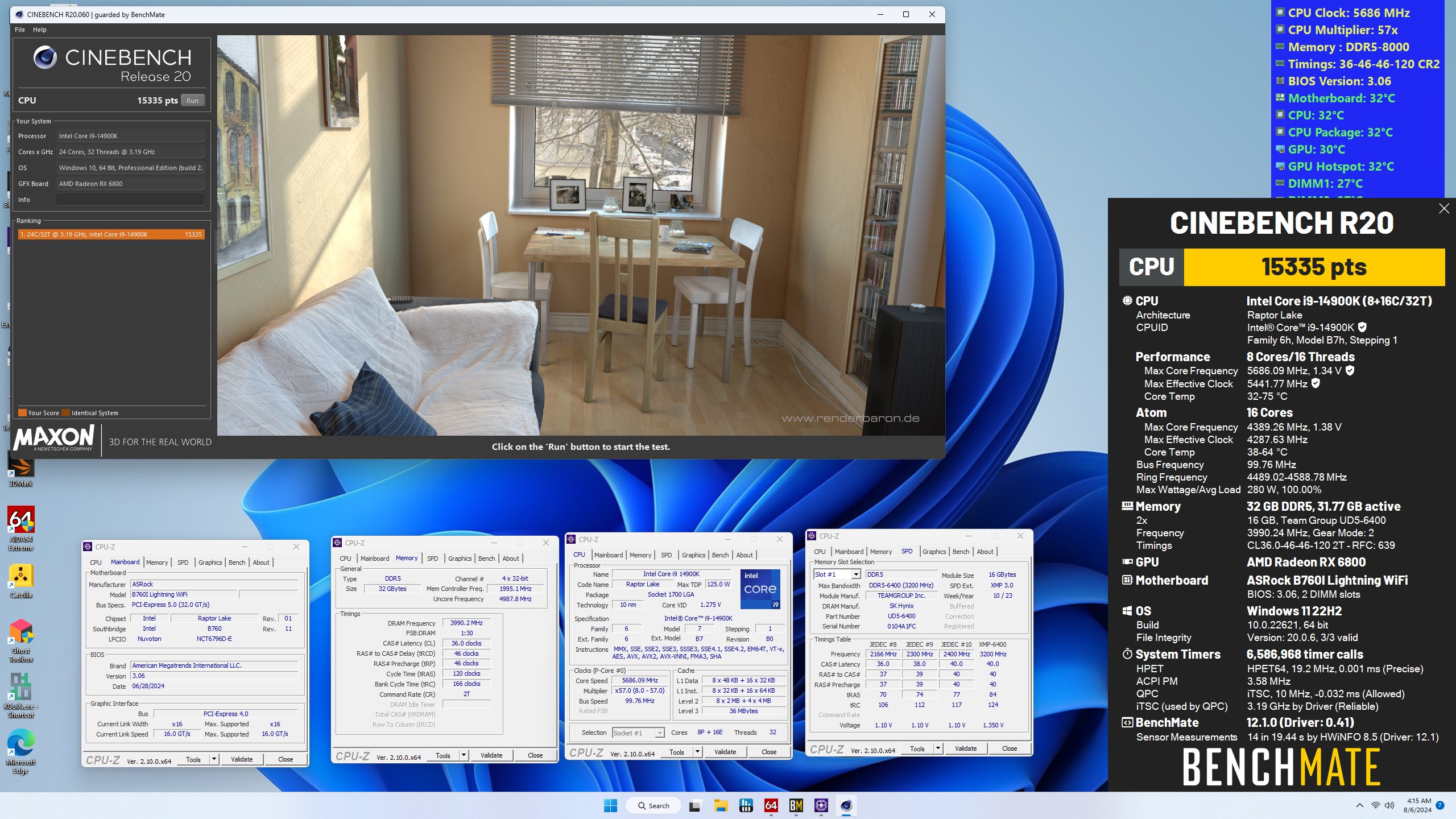Screen dimensions: 1456x819
Task: Click Validate in CPU-Z Mainboard window
Action: coord(242,759)
